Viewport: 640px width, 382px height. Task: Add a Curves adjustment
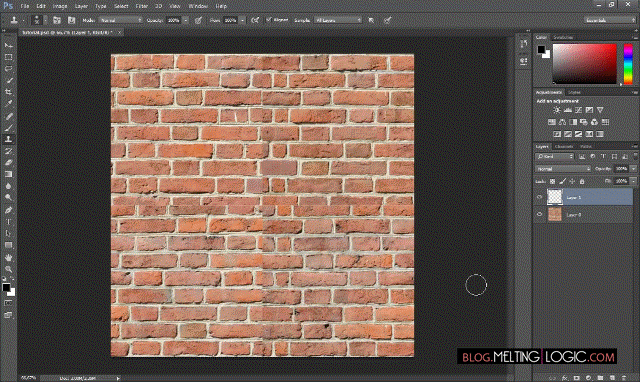[578, 110]
